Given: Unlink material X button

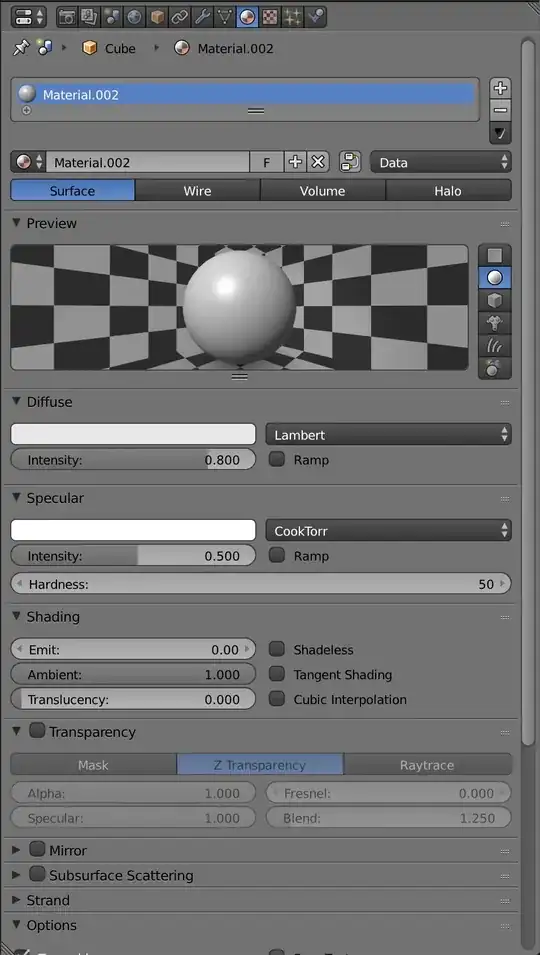Looking at the screenshot, I should [318, 162].
